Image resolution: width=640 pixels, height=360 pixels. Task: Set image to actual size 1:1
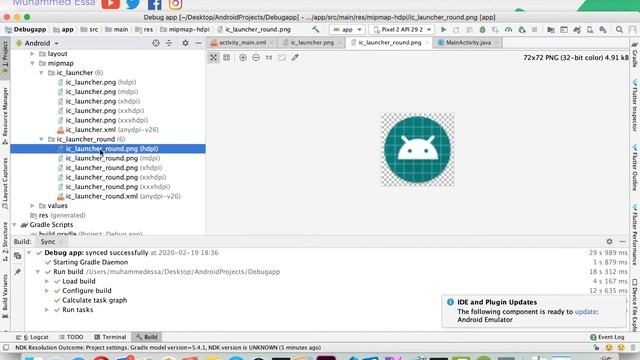(269, 58)
